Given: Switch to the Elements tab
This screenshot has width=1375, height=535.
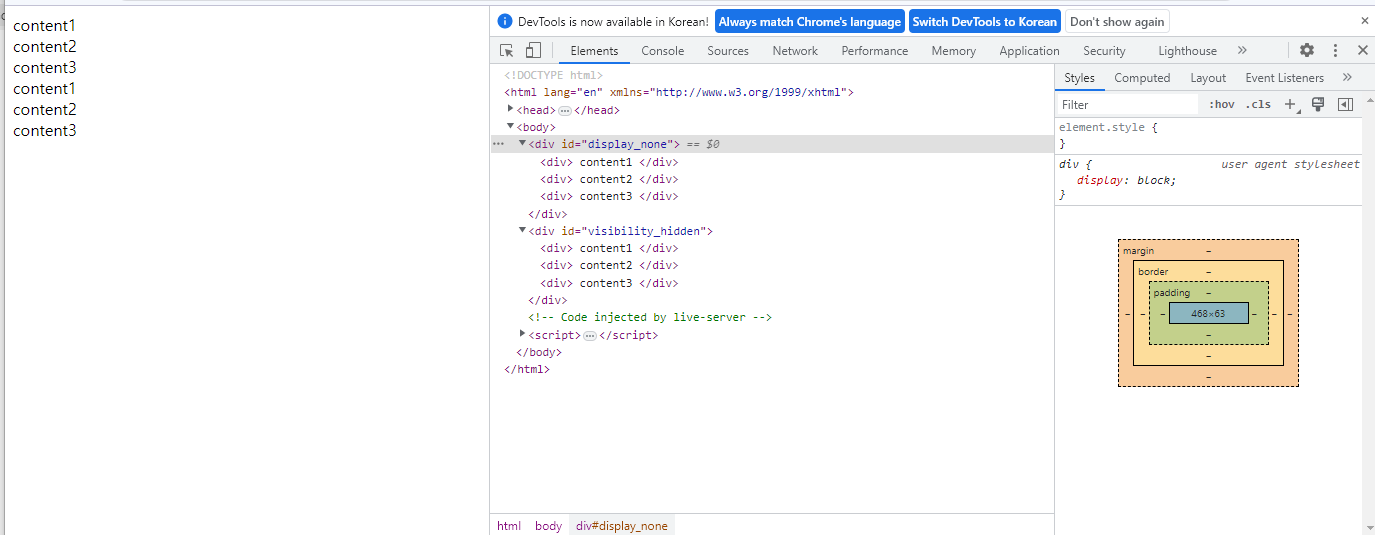Looking at the screenshot, I should (x=594, y=51).
